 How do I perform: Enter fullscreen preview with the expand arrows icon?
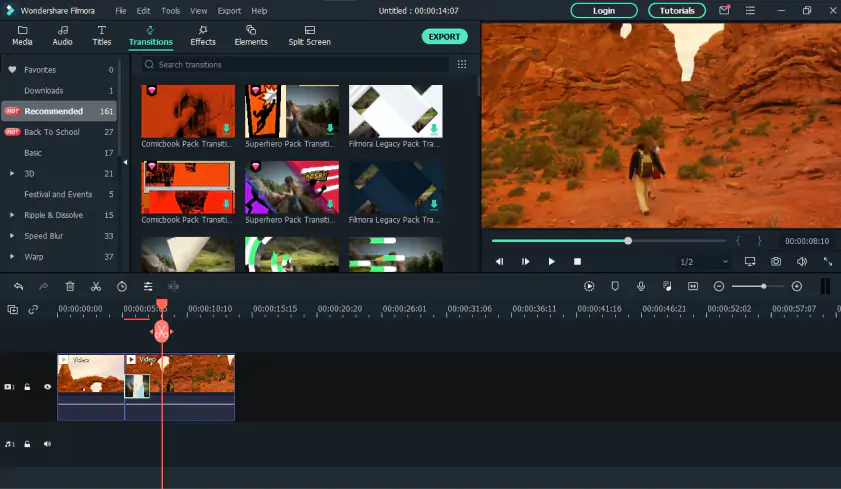pos(828,261)
